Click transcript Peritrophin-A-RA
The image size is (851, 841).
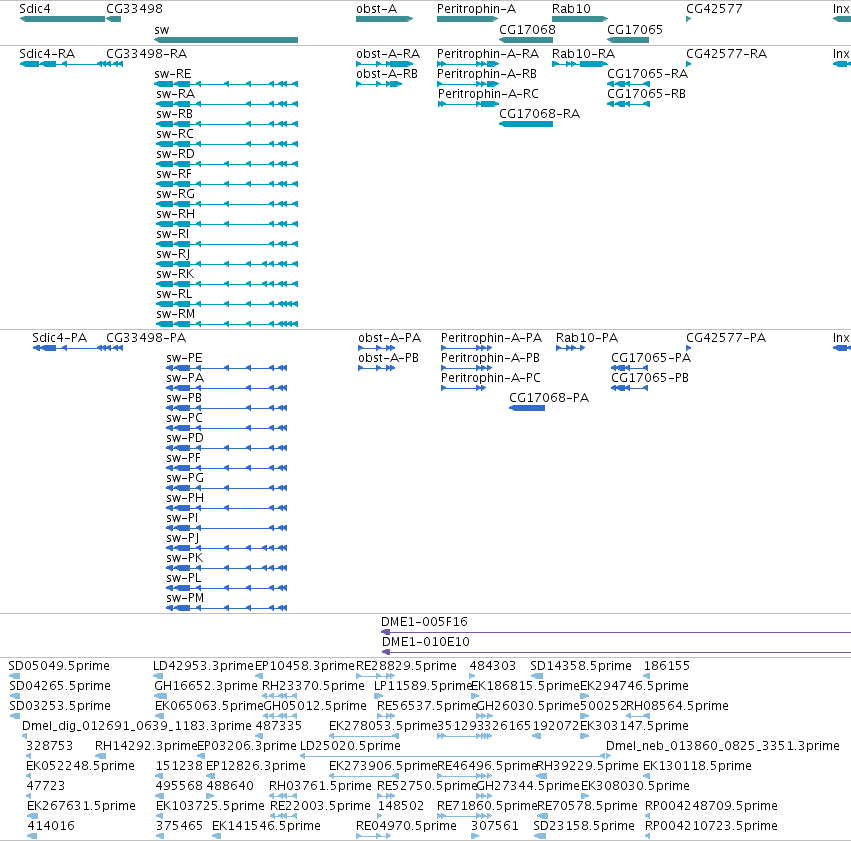[468, 64]
